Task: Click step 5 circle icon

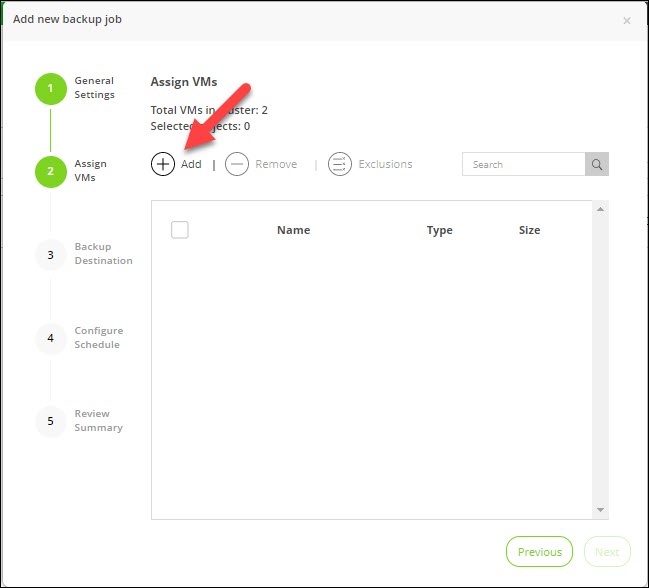Action: click(50, 421)
